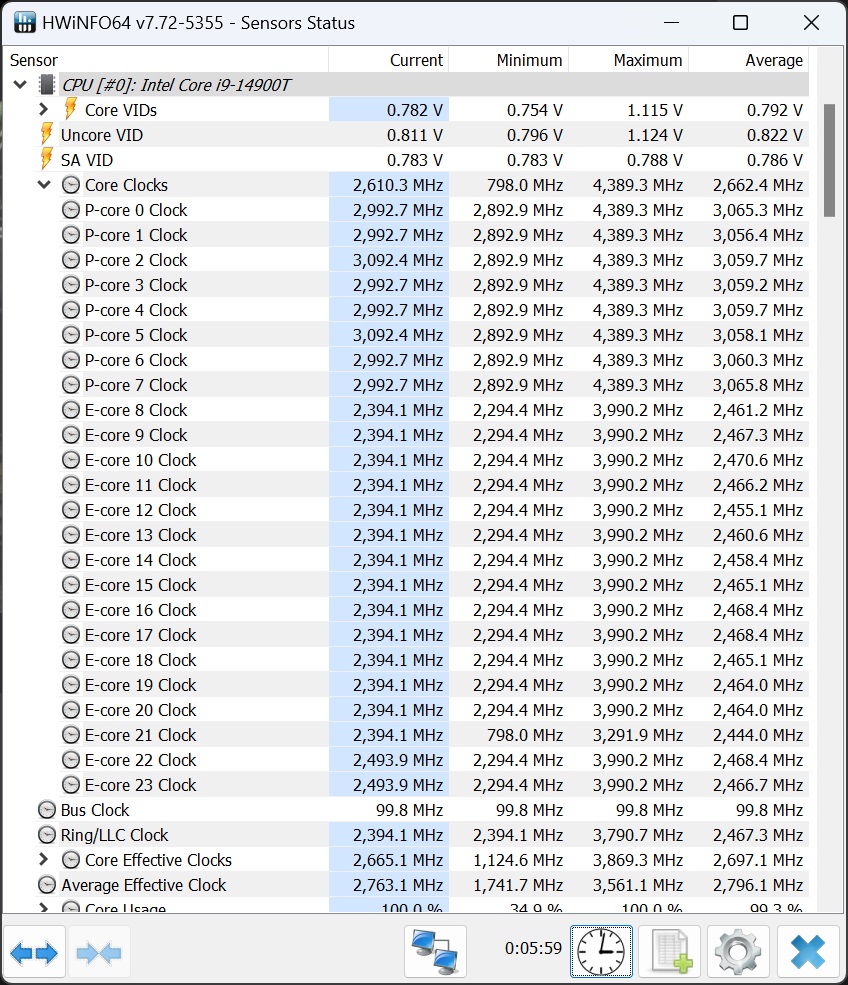Click the expand layout arrows button
Viewport: 848px width, 985px height.
(x=34, y=952)
